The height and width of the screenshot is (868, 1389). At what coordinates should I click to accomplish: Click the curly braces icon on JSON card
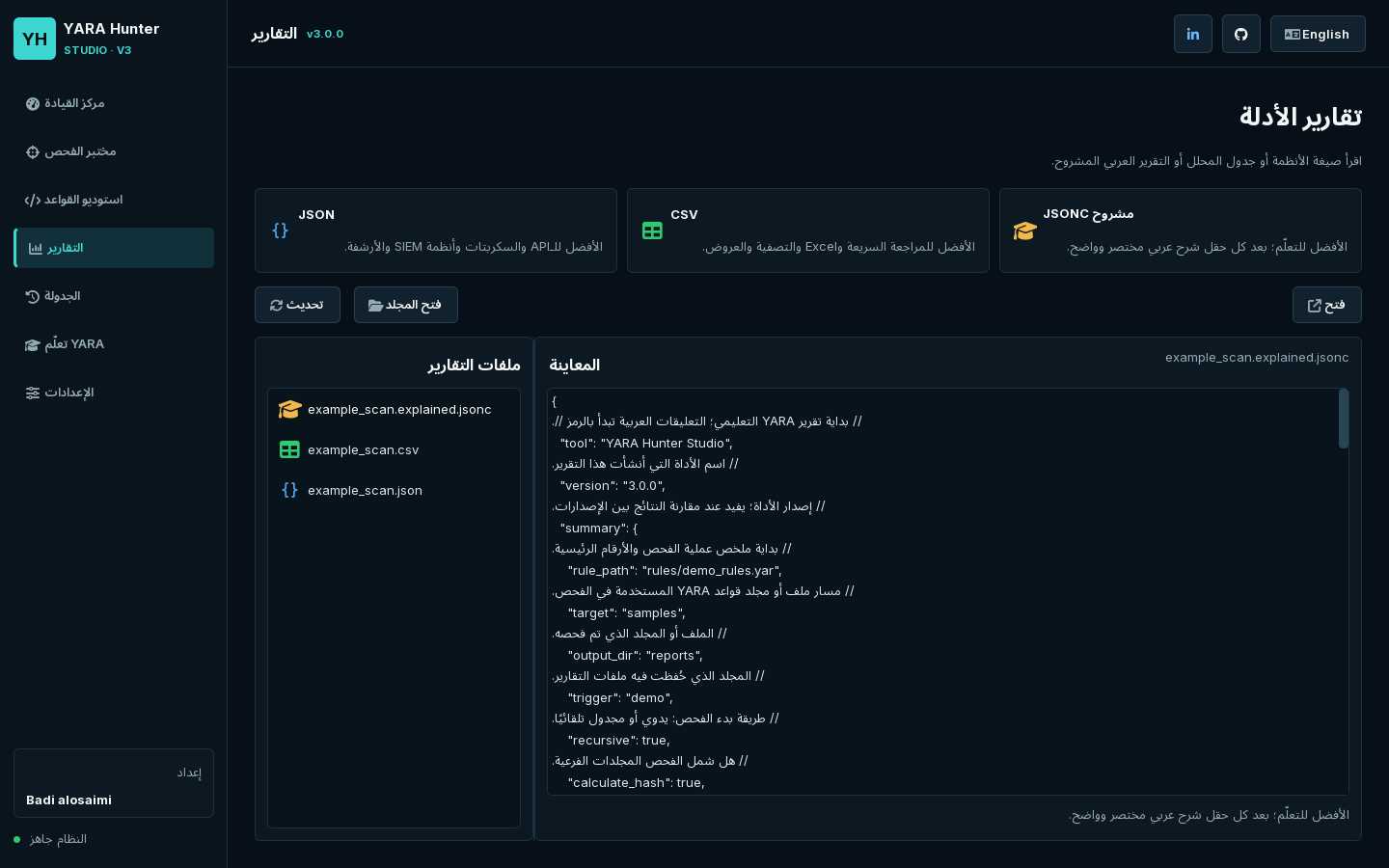tap(281, 231)
